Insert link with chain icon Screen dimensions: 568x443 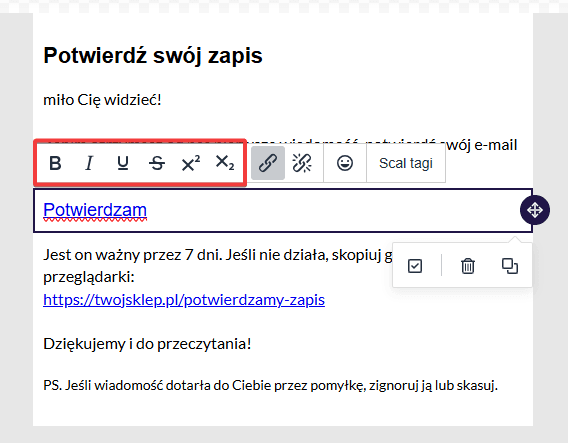click(268, 163)
